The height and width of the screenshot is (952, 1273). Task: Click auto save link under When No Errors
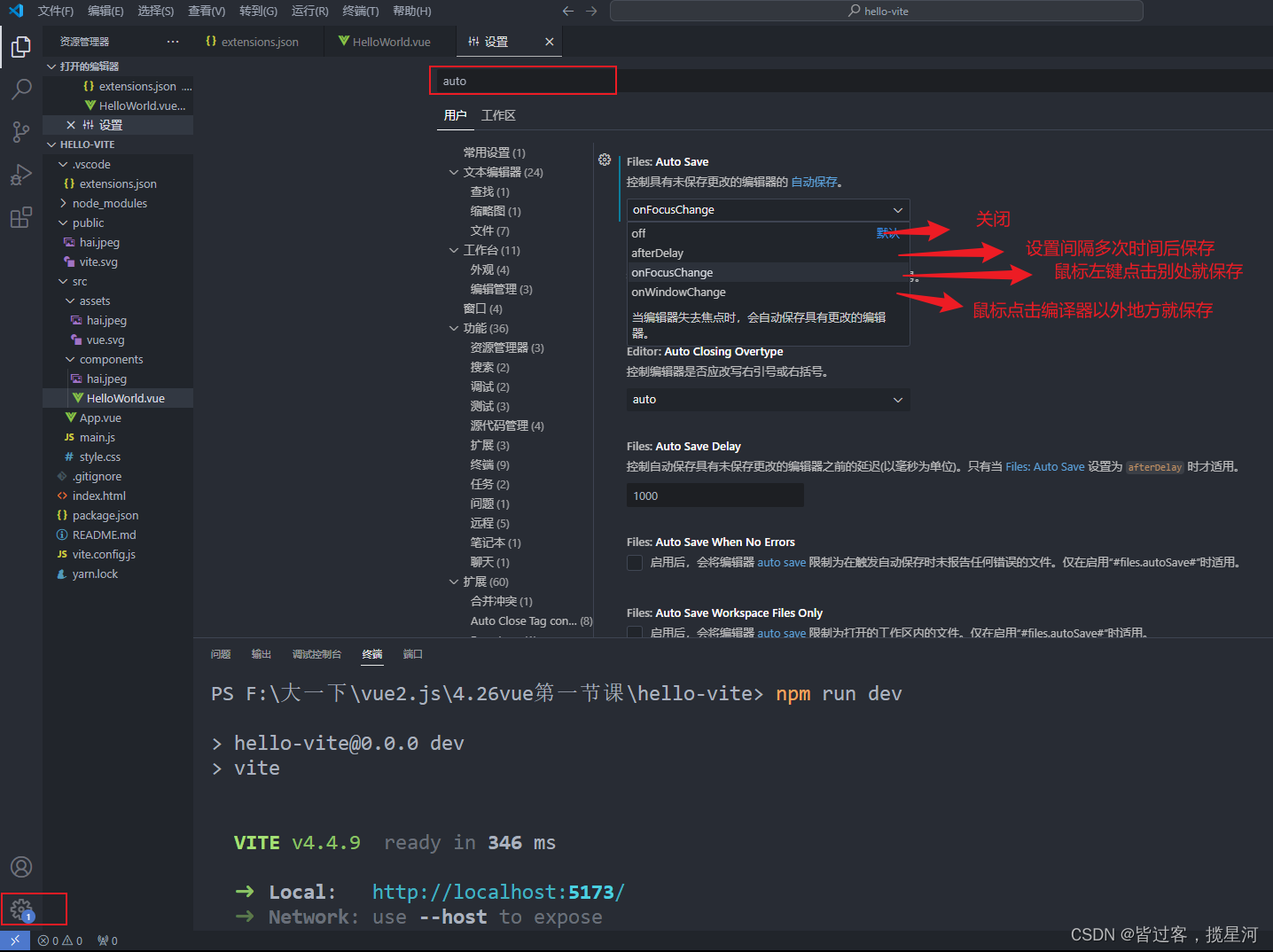click(782, 562)
